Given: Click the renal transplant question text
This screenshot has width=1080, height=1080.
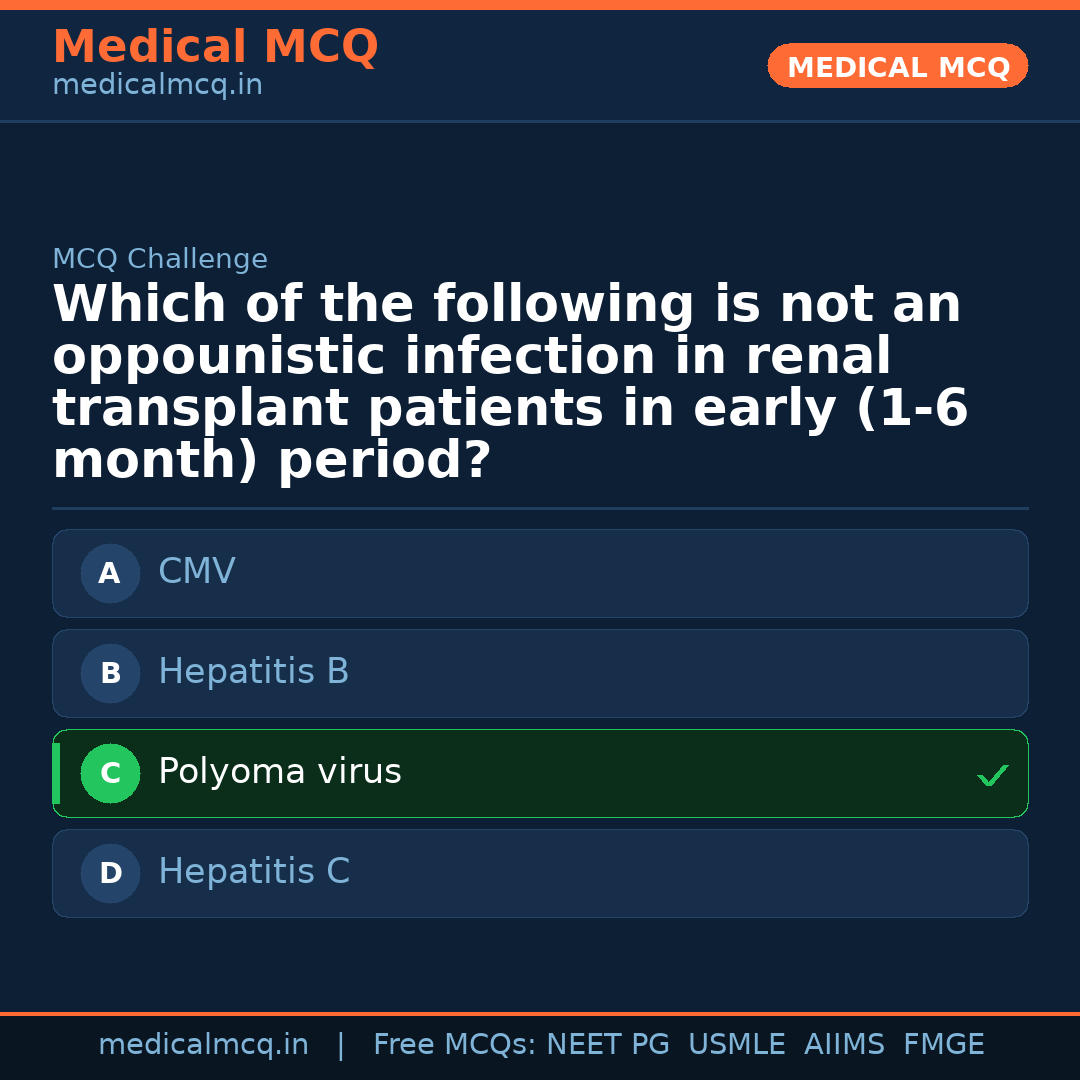Looking at the screenshot, I should coord(510,383).
